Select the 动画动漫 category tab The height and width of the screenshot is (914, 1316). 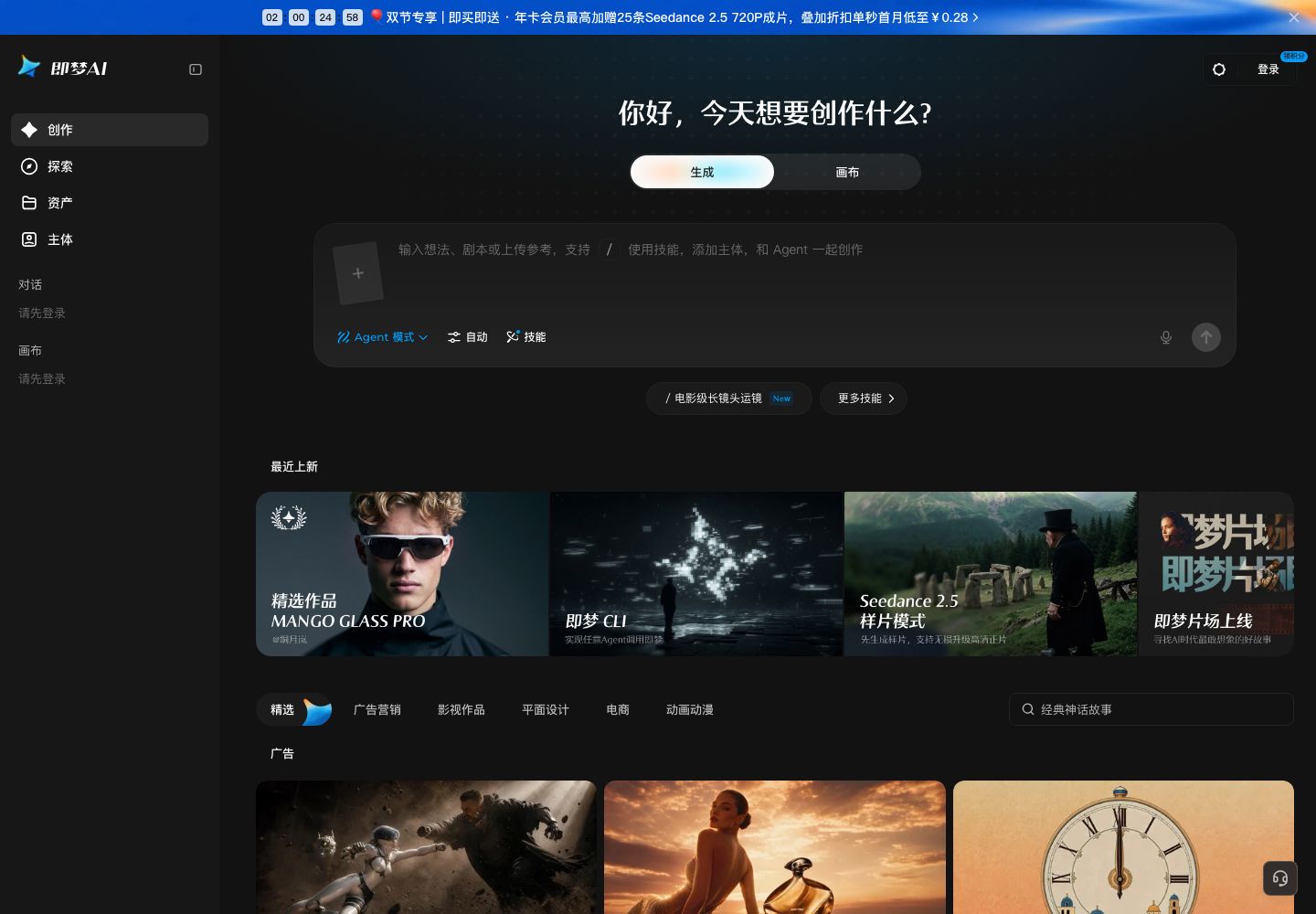[690, 709]
